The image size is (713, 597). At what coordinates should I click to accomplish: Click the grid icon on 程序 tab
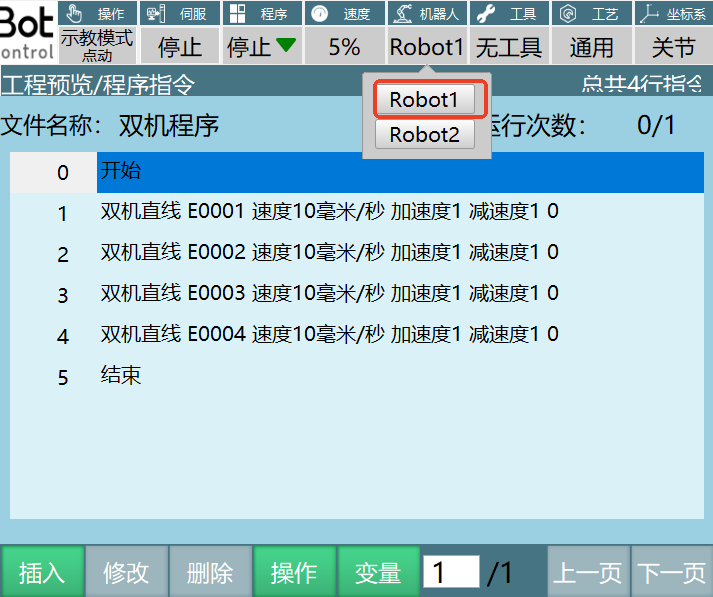pos(237,14)
